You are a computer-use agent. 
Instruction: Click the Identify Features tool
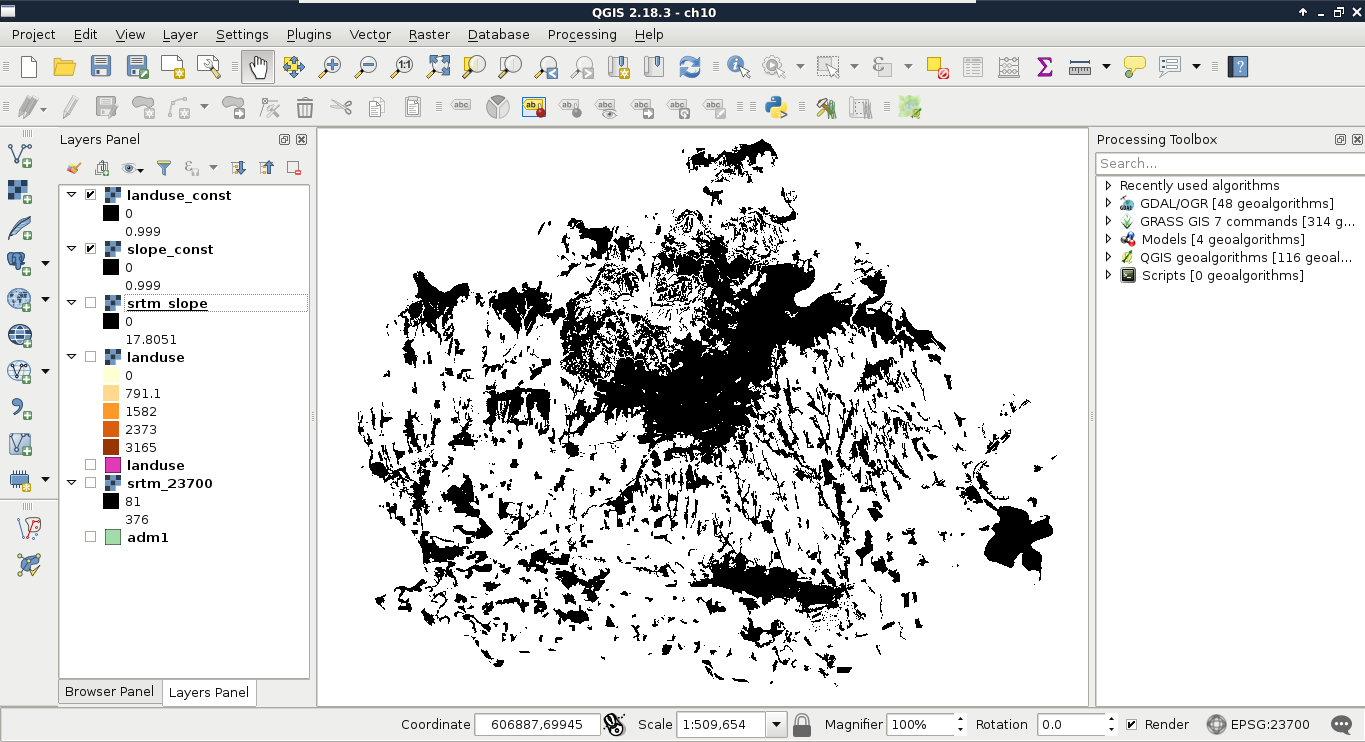739,67
